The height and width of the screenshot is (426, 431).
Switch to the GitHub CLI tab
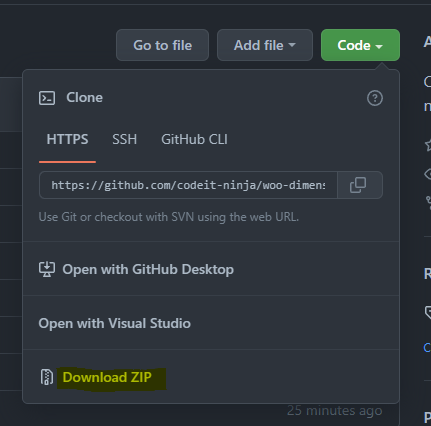pos(194,139)
